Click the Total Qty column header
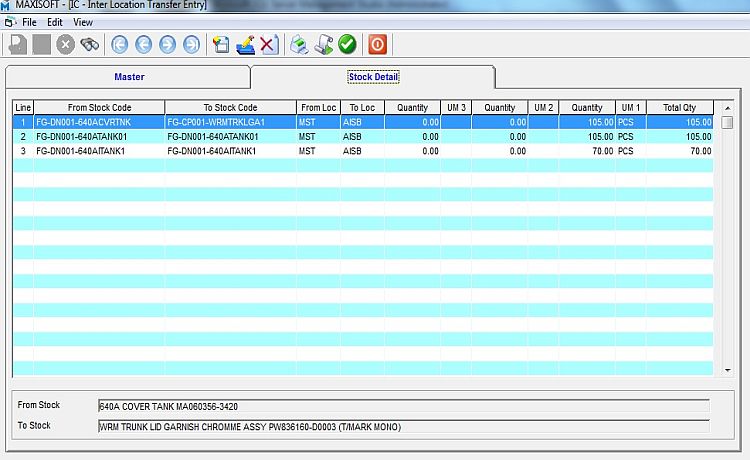750x460 pixels. tap(679, 107)
